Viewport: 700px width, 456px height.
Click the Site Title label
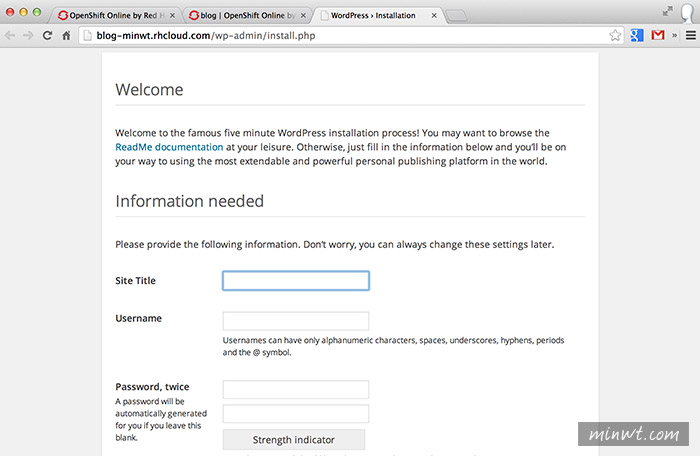tap(135, 280)
